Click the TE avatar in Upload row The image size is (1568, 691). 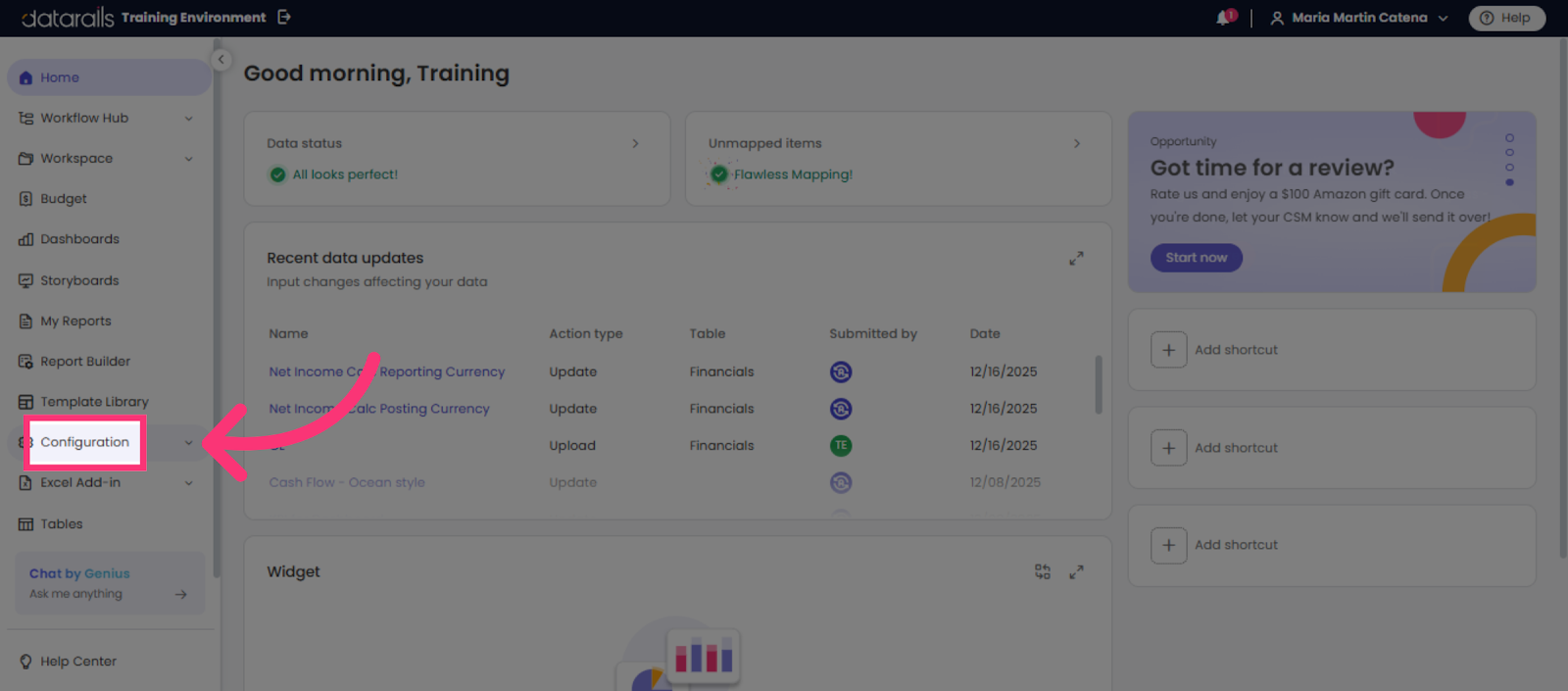tap(841, 445)
